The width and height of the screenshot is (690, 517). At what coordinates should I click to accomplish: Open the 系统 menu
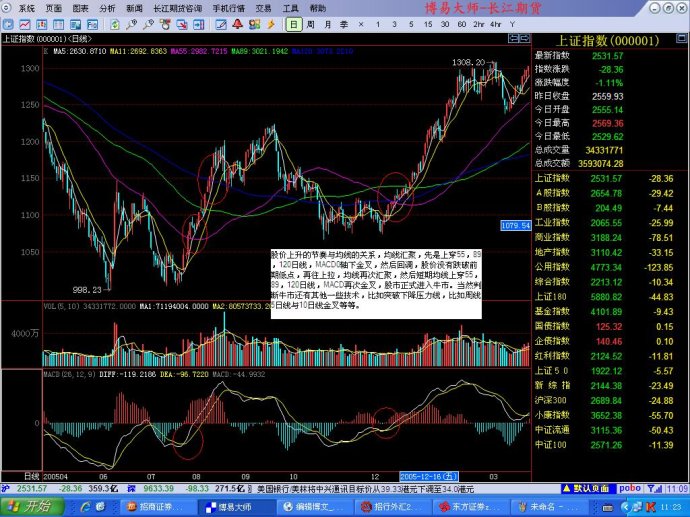(x=27, y=8)
